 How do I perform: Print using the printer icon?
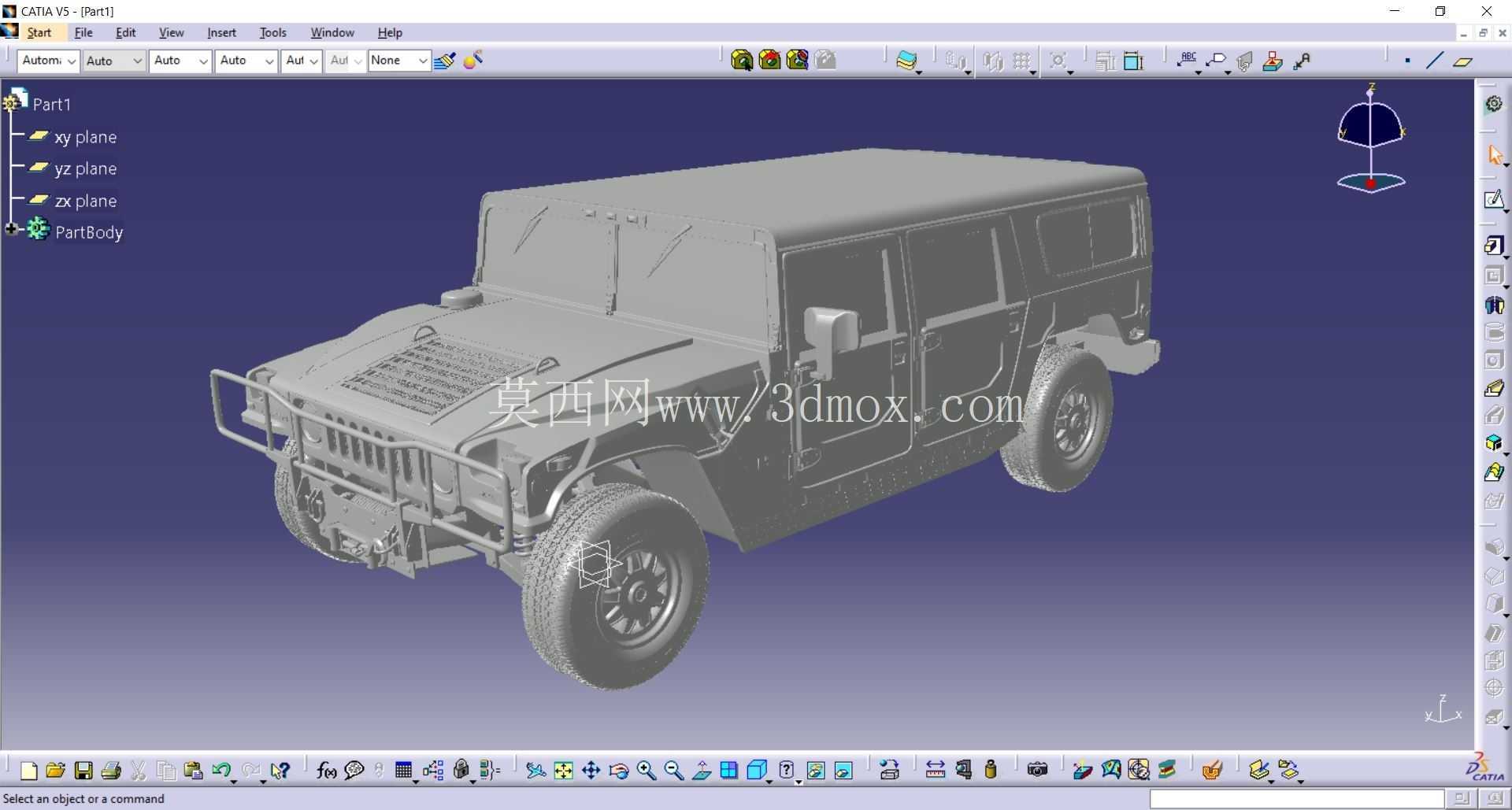point(111,770)
